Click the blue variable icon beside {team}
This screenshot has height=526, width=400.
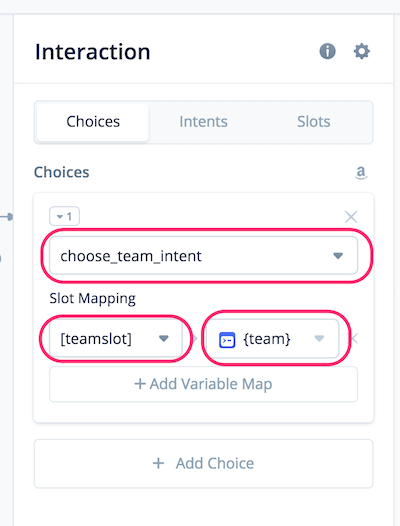tap(227, 339)
